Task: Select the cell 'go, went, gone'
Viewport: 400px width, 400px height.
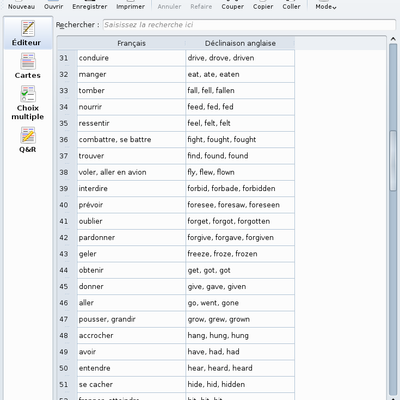Action: [x=240, y=303]
